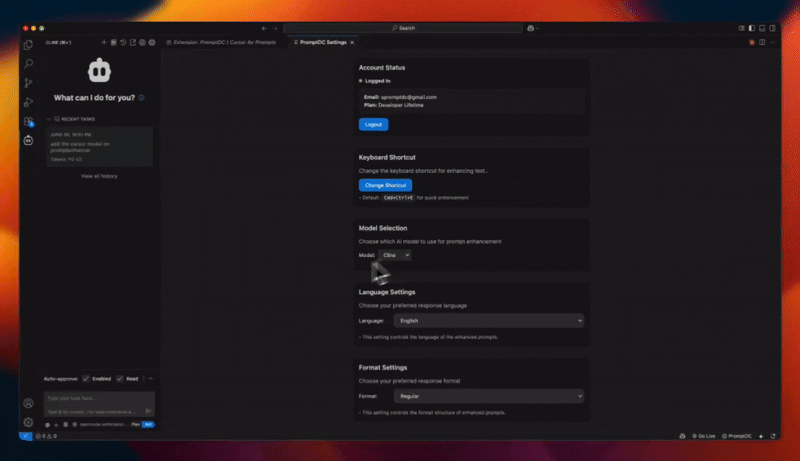Click the Change Shortcut button
800x461 pixels.
click(385, 185)
